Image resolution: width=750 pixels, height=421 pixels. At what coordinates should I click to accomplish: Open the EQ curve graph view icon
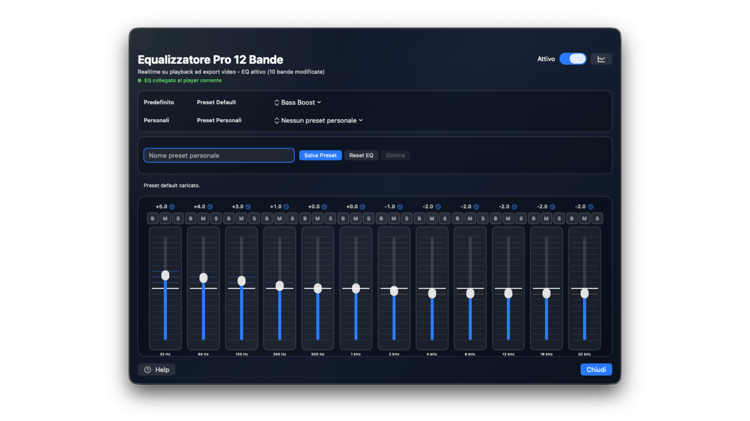pos(601,59)
